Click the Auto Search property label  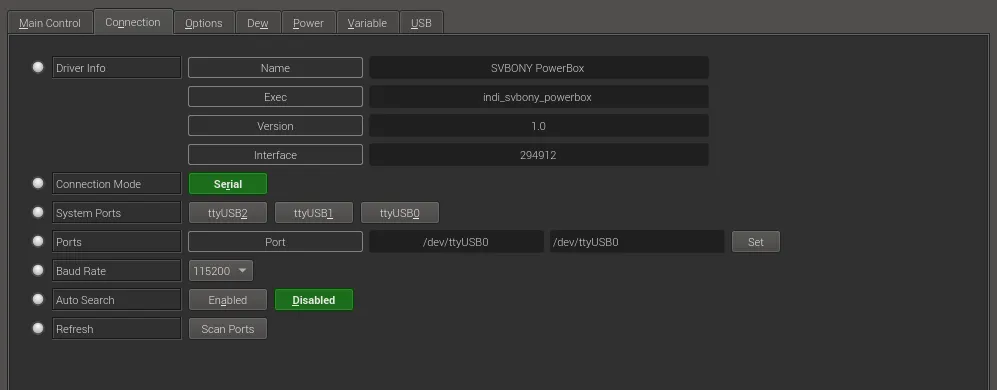[117, 300]
